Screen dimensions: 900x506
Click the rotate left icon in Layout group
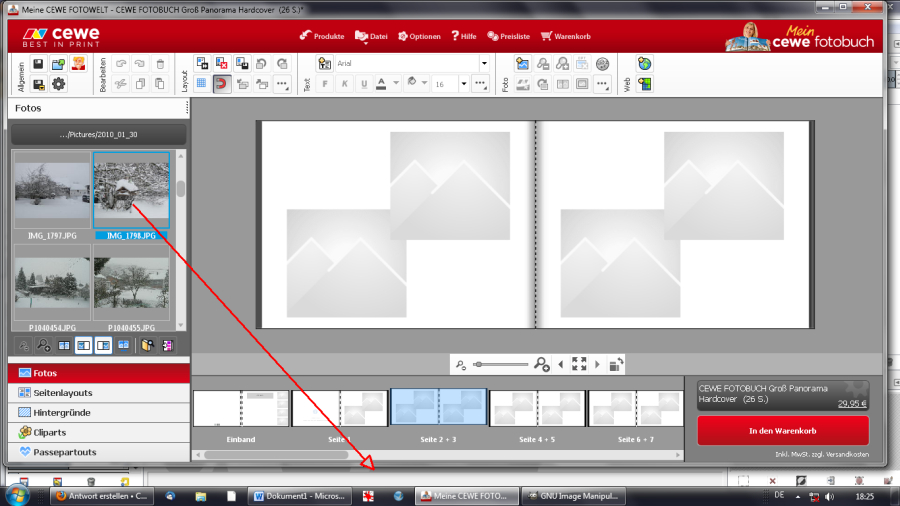tap(261, 64)
